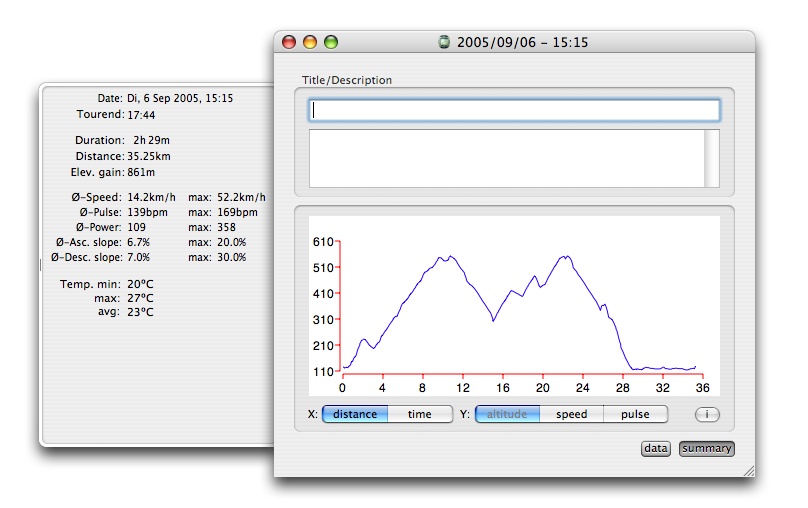Zoom the window with the green button
The image size is (808, 508).
(331, 42)
